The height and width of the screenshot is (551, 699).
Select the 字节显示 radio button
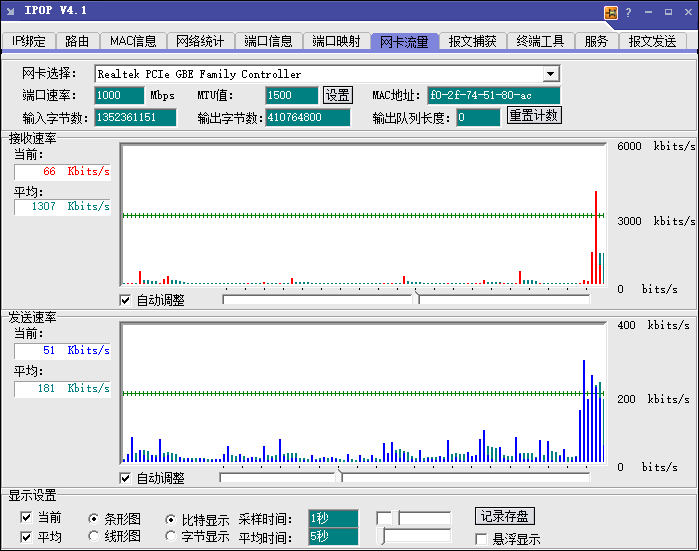[171, 537]
